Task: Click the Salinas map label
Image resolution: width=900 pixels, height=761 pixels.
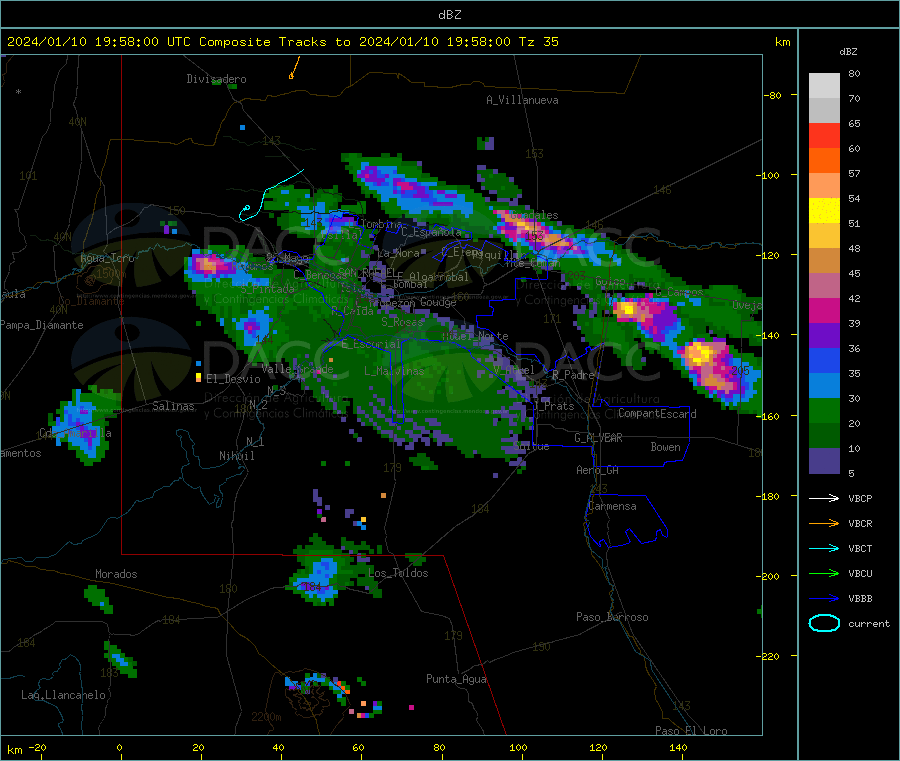Action: pyautogui.click(x=173, y=406)
